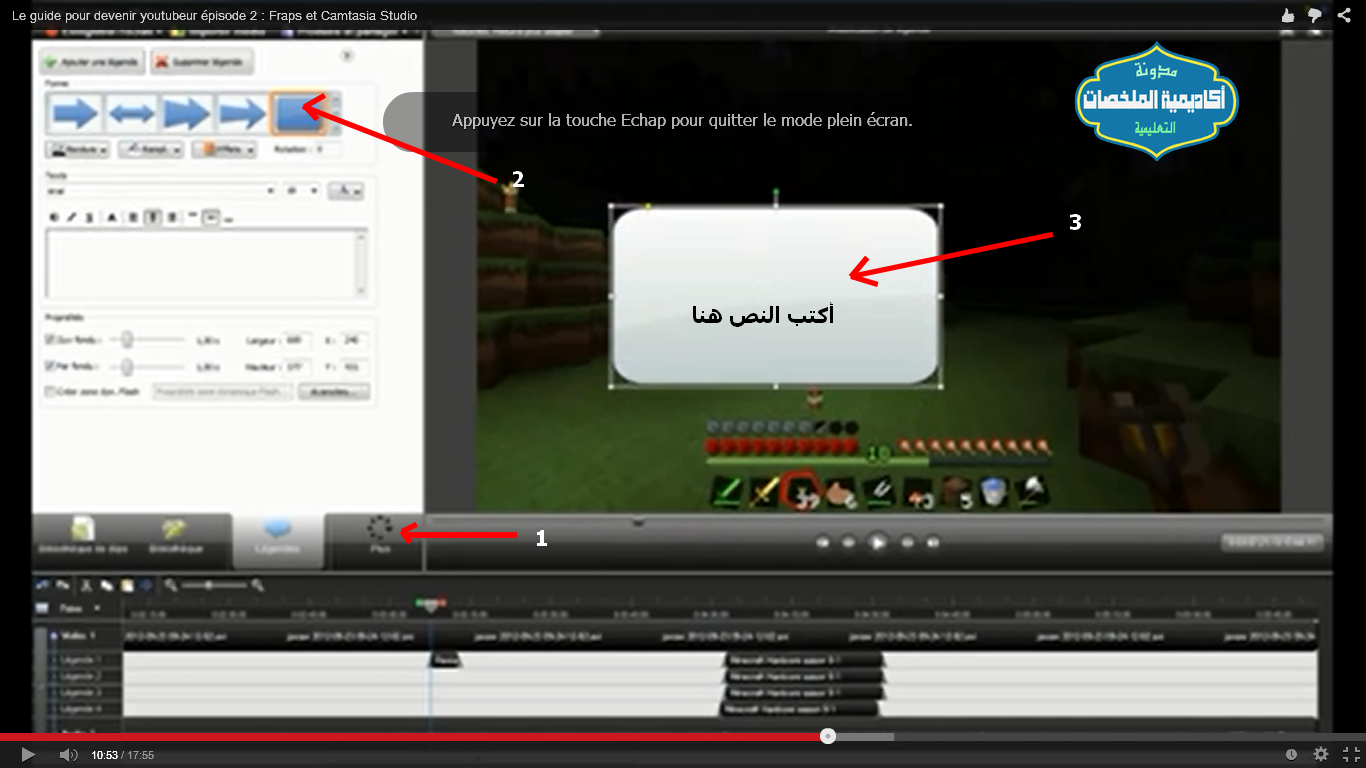The height and width of the screenshot is (768, 1366).
Task: Click the Largeur width field
Action: [297, 340]
